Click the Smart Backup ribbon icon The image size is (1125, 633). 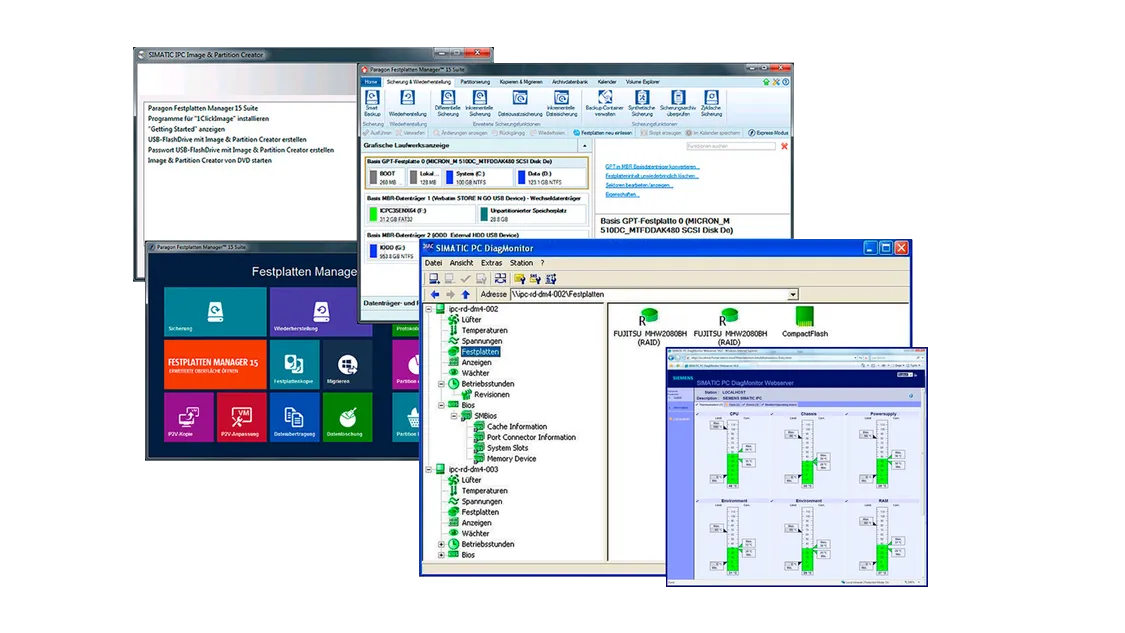[x=372, y=101]
